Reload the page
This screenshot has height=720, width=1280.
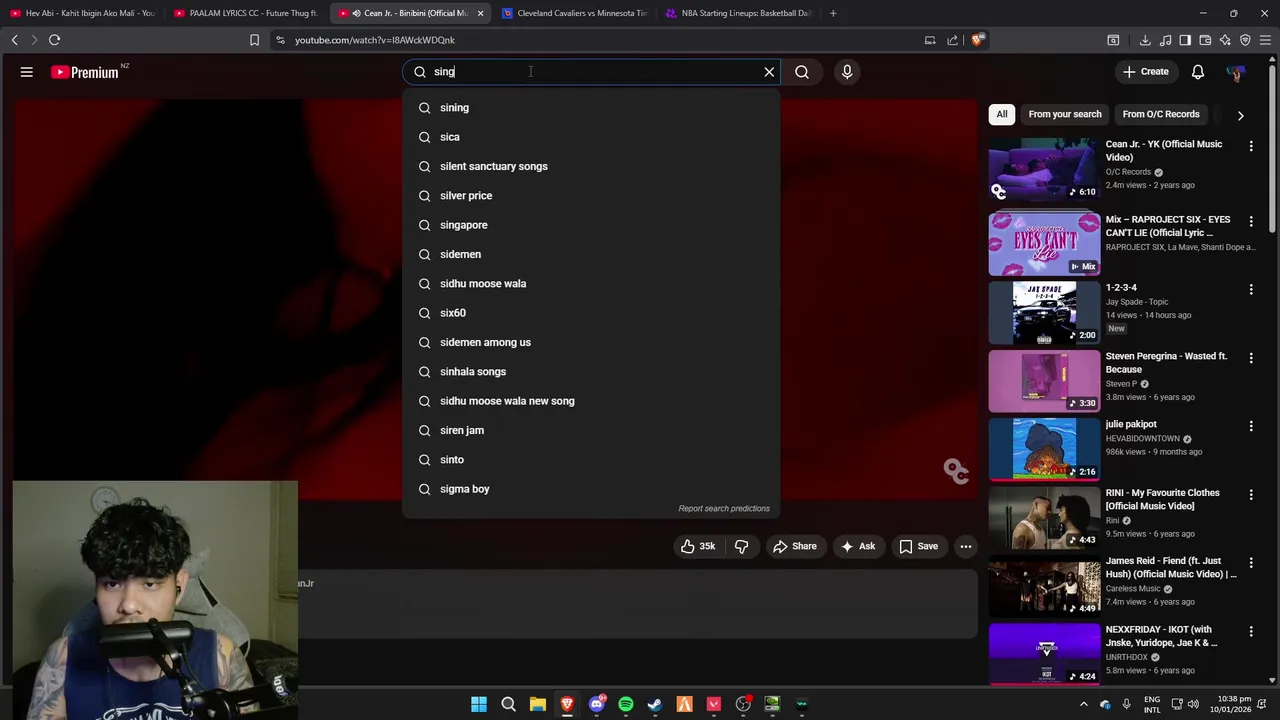pyautogui.click(x=54, y=40)
